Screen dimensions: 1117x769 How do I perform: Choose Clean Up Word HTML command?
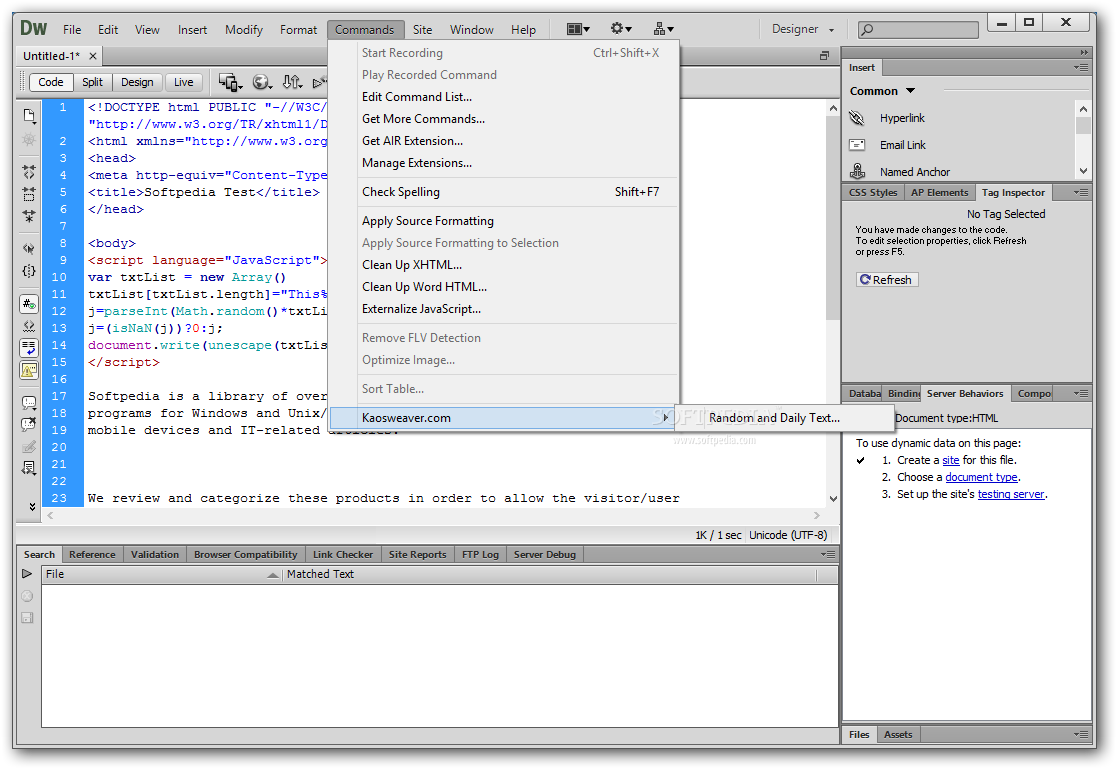pyautogui.click(x=504, y=287)
